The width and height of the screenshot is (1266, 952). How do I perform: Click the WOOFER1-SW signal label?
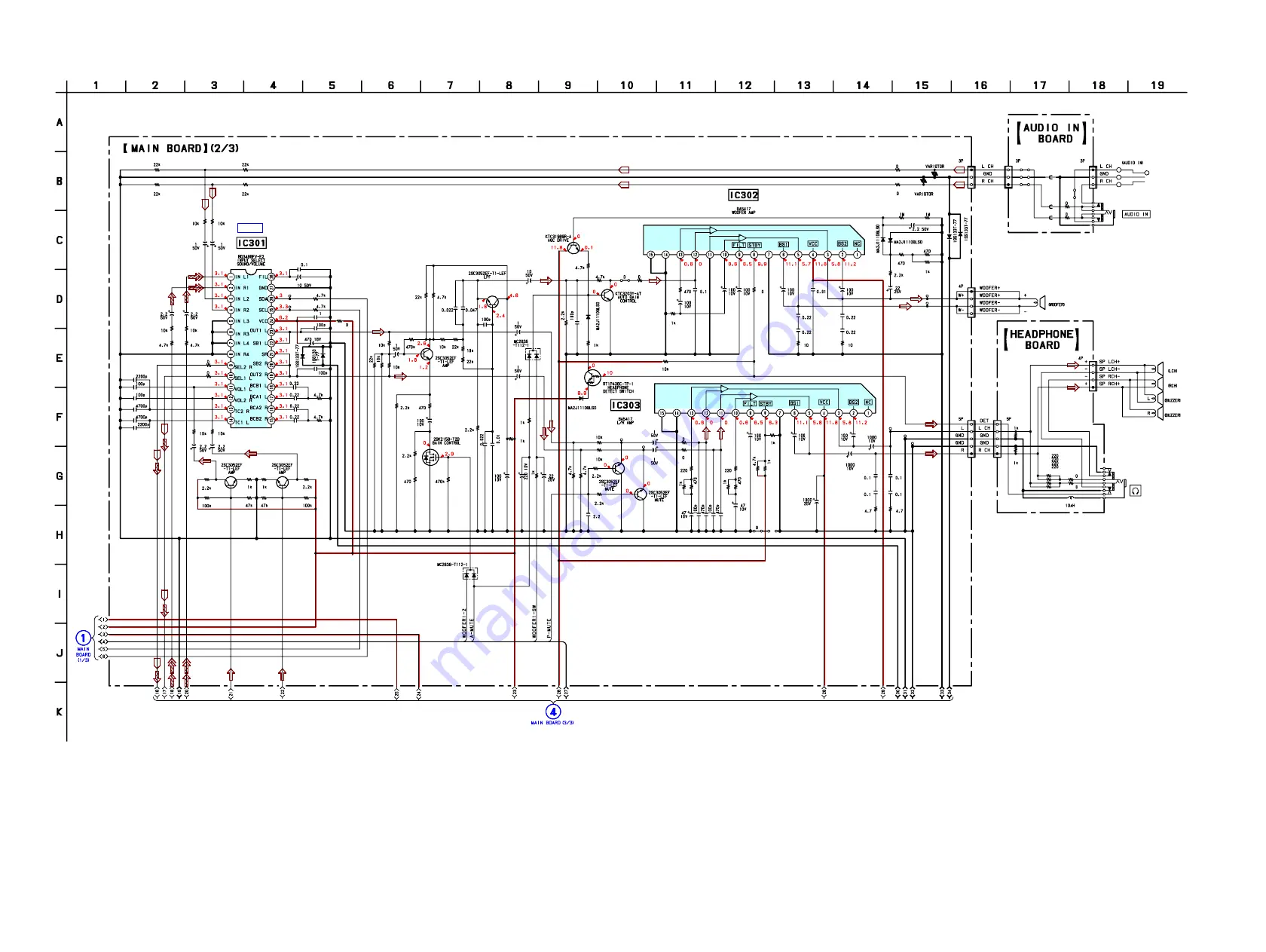pos(534,622)
